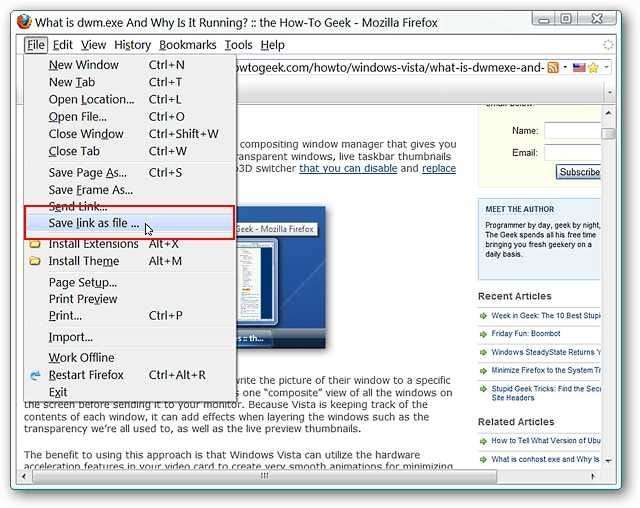Click the Firefox logo in title bar

pos(24,22)
